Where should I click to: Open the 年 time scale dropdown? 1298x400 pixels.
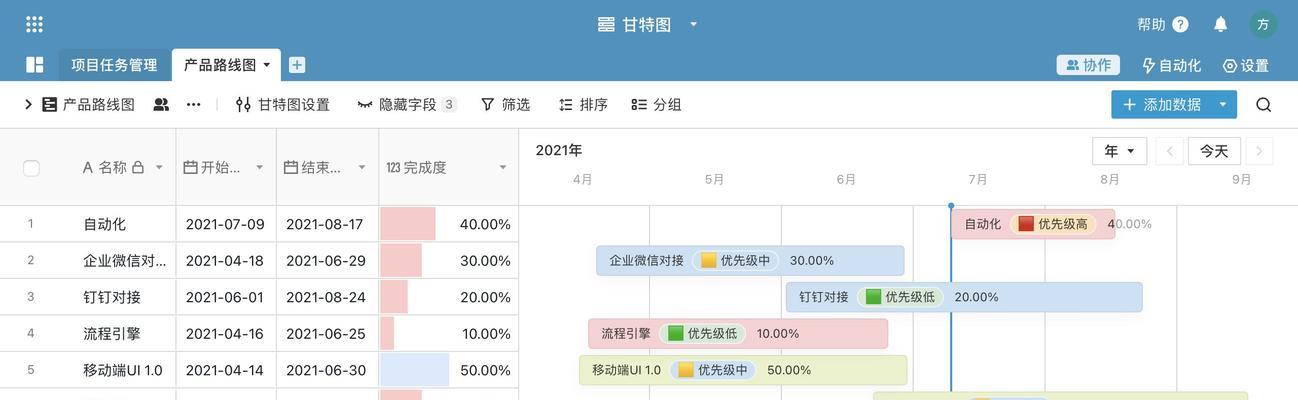[x=1119, y=151]
